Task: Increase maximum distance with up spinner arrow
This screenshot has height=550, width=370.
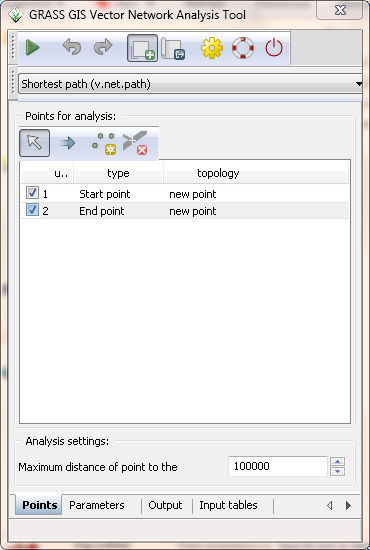Action: point(337,462)
